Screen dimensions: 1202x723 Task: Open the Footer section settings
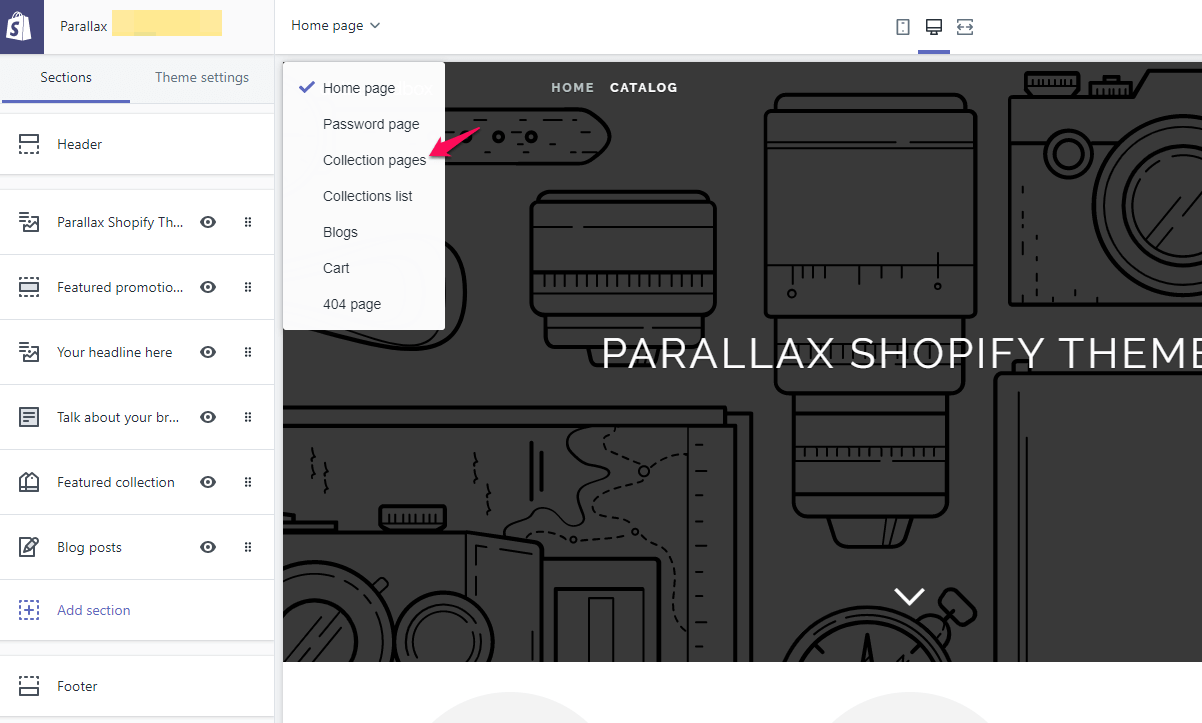click(x=137, y=686)
